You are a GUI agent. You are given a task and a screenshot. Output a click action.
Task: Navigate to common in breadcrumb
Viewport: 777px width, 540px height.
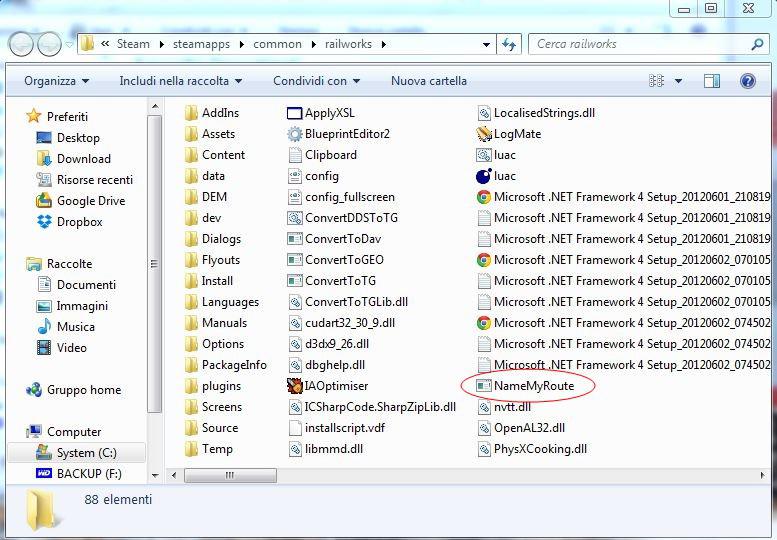[277, 44]
